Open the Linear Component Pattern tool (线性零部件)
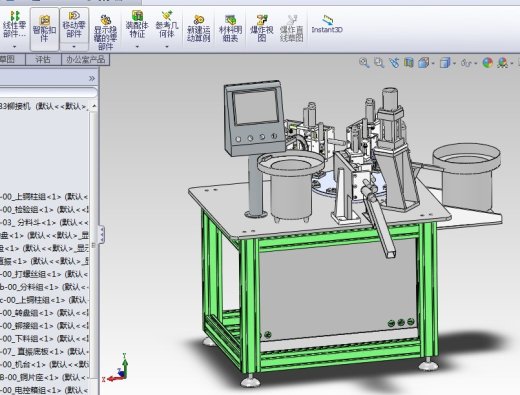Viewport: 520px width, 395px height. tap(14, 24)
